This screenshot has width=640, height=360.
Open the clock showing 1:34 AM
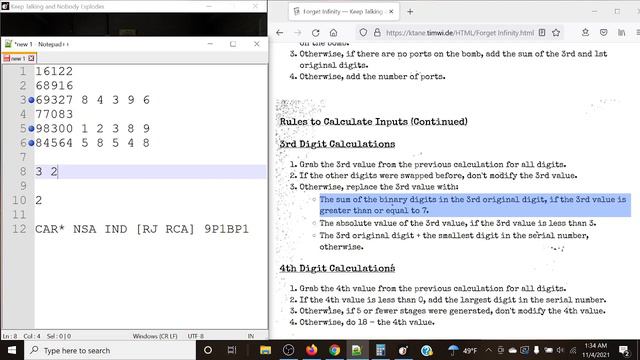595,350
